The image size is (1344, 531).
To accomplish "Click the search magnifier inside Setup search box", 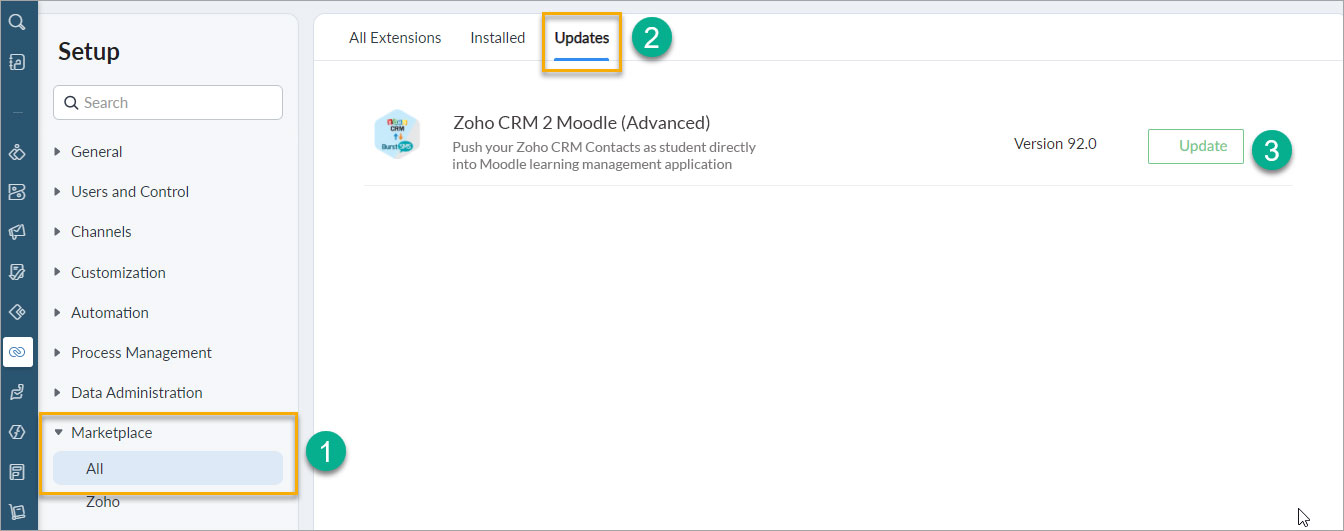I will pos(71,103).
